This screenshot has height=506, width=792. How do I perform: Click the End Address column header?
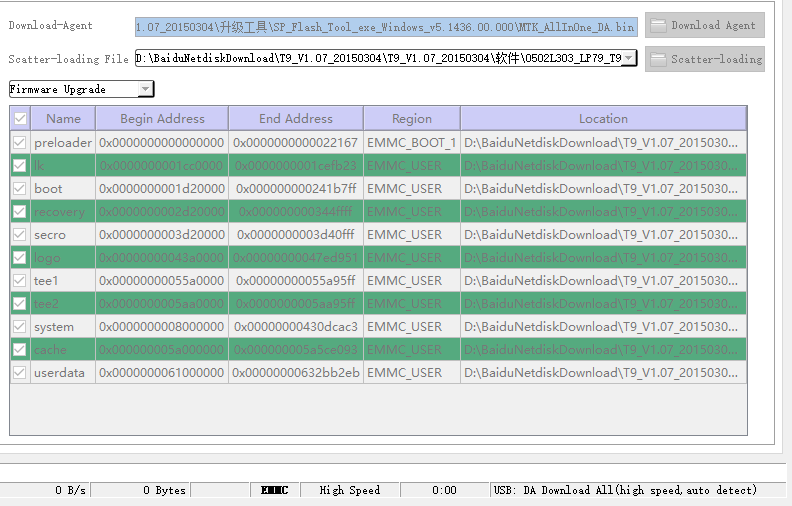pyautogui.click(x=295, y=119)
